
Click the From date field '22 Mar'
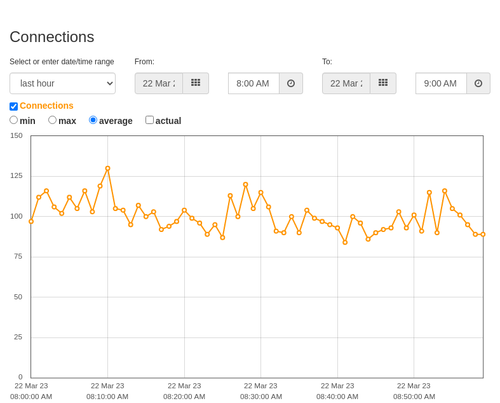click(159, 83)
